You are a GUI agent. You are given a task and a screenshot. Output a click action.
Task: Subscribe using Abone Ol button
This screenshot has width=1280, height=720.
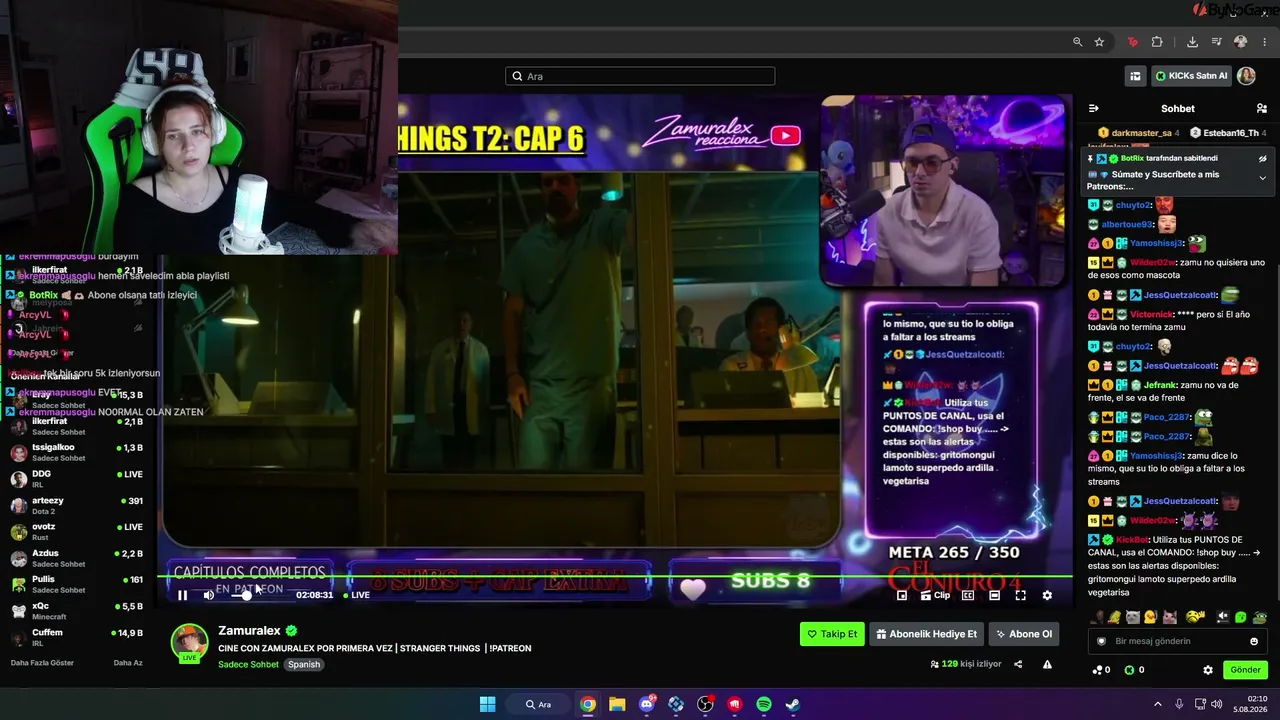click(x=1024, y=634)
